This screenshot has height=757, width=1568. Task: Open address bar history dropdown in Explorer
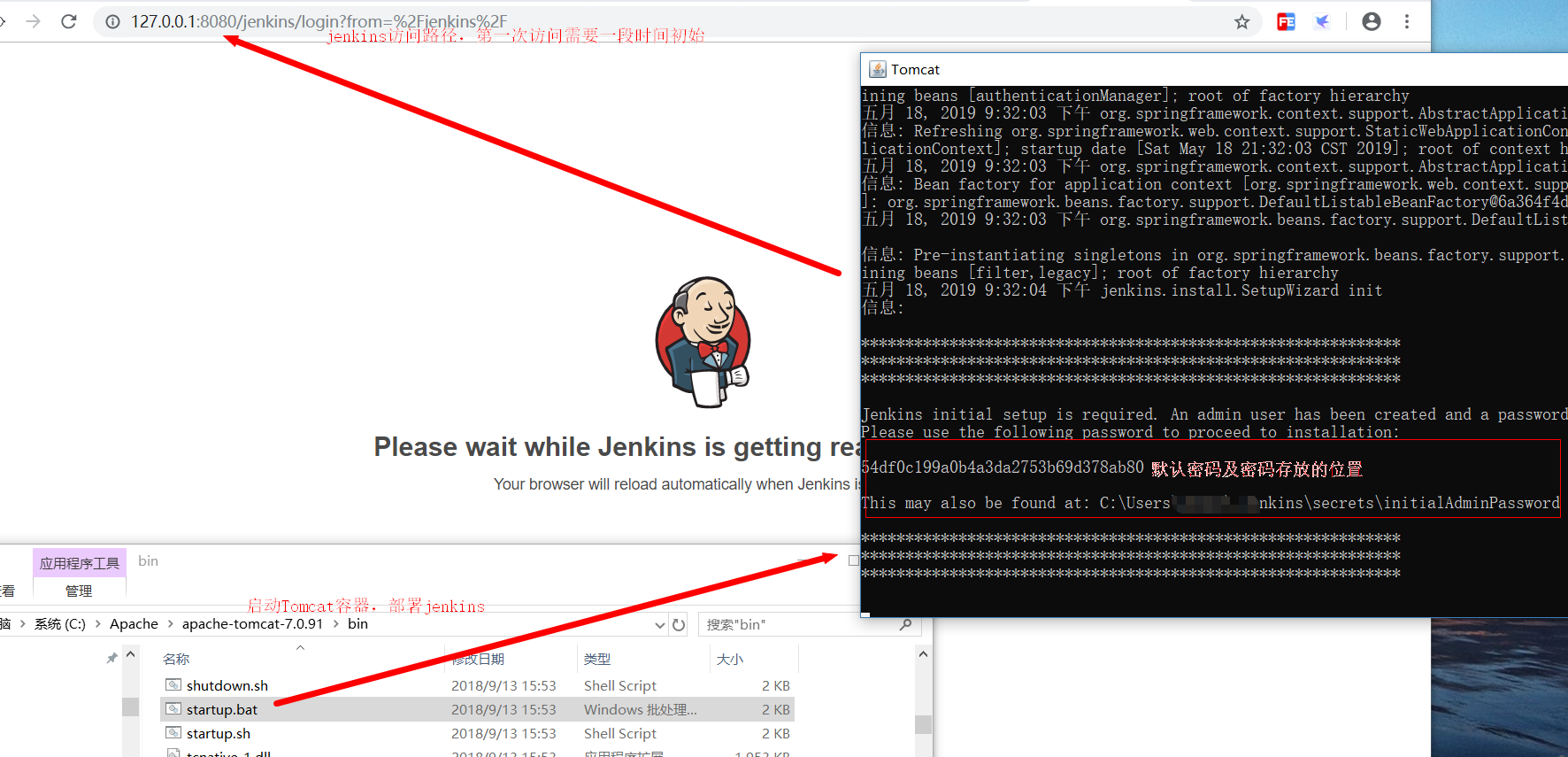tap(659, 625)
